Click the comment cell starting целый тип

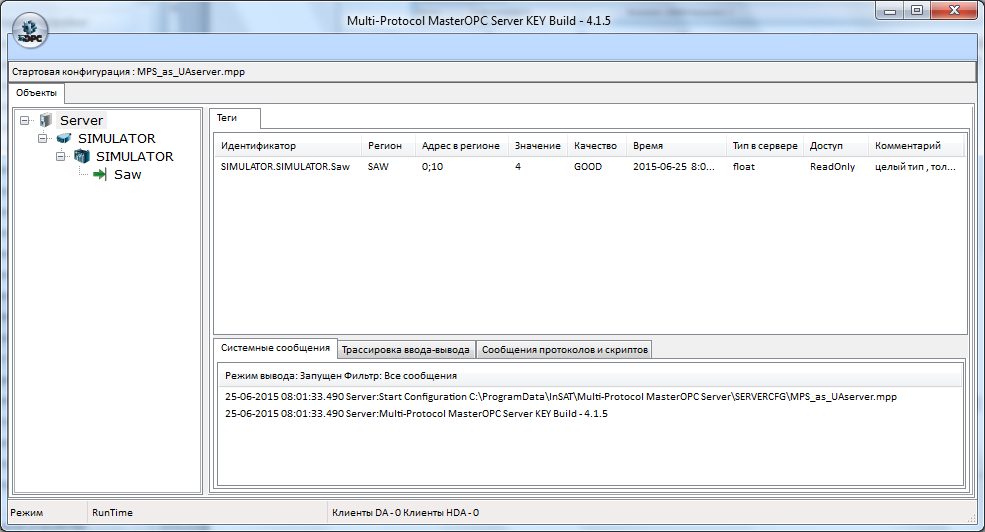pyautogui.click(x=915, y=166)
